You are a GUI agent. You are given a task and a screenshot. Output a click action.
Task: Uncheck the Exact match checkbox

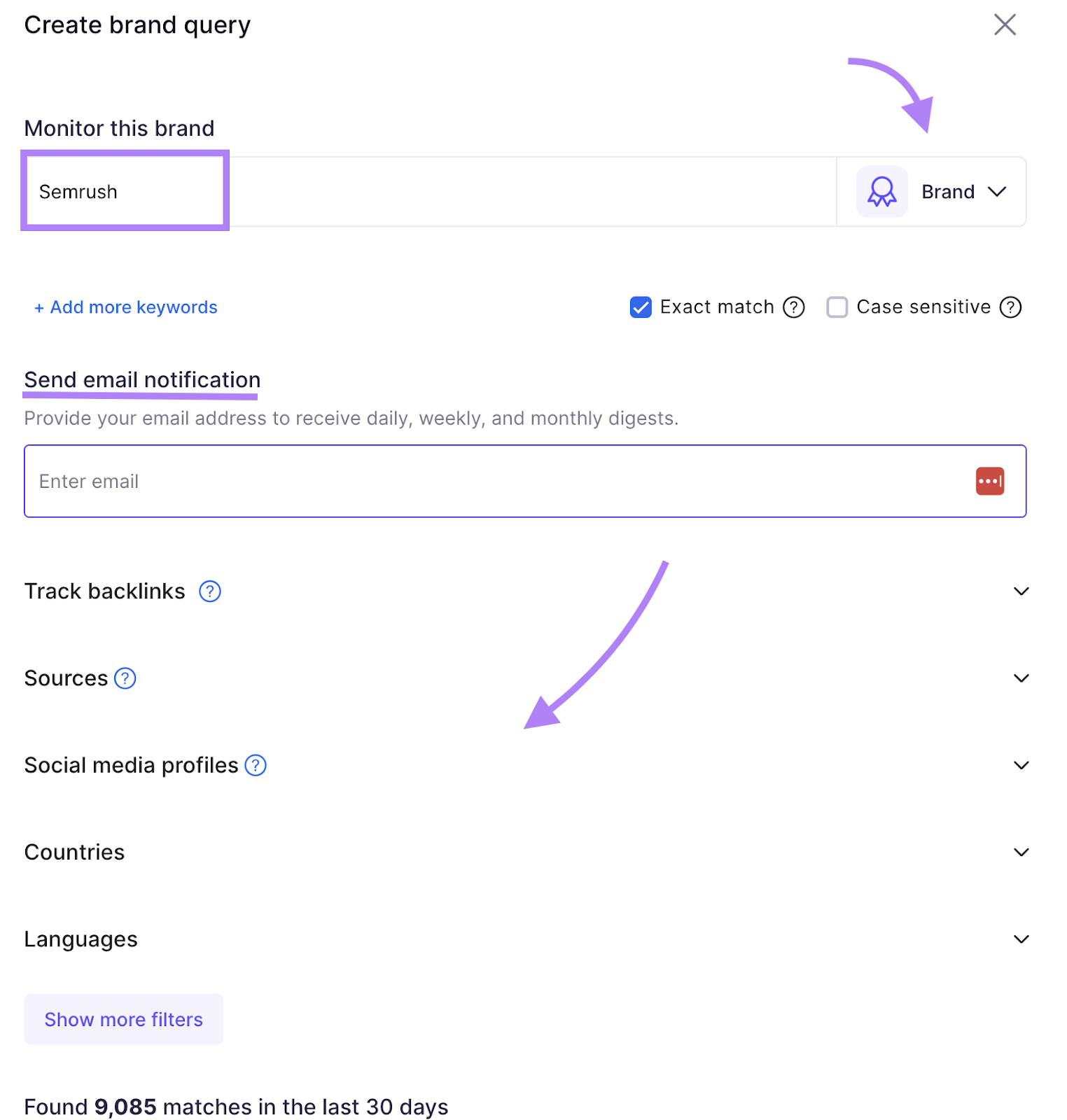(x=641, y=307)
